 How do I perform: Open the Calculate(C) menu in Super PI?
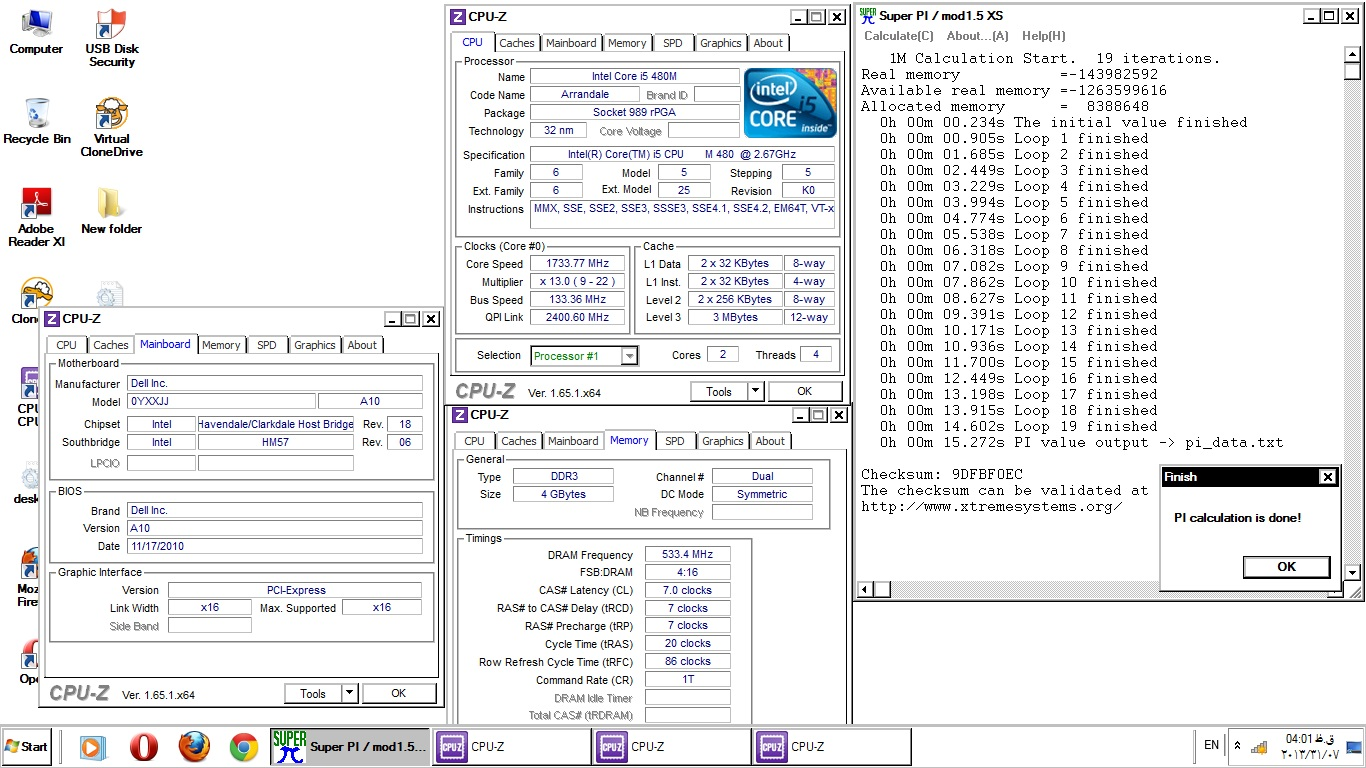click(899, 36)
